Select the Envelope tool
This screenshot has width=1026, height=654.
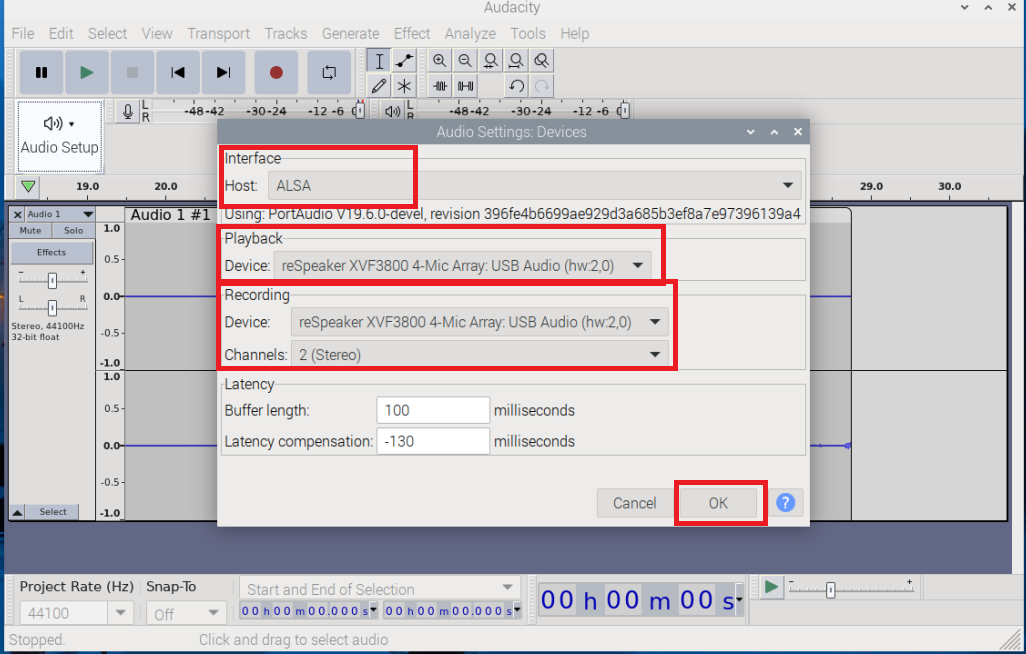point(404,61)
